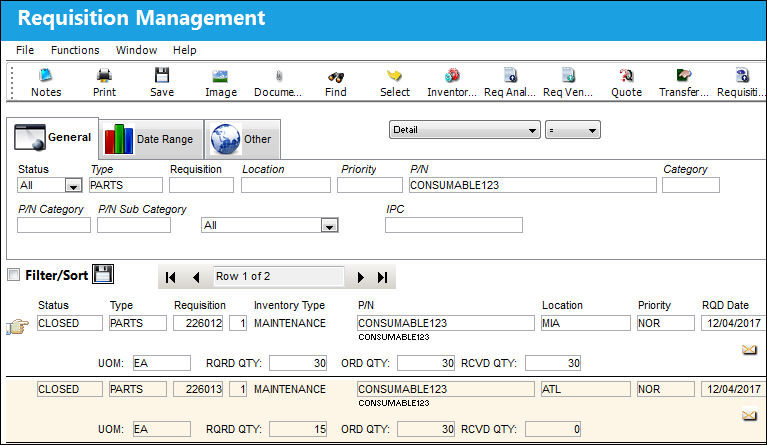The height and width of the screenshot is (445, 767).
Task: Click the Location filter input field
Action: (286, 185)
